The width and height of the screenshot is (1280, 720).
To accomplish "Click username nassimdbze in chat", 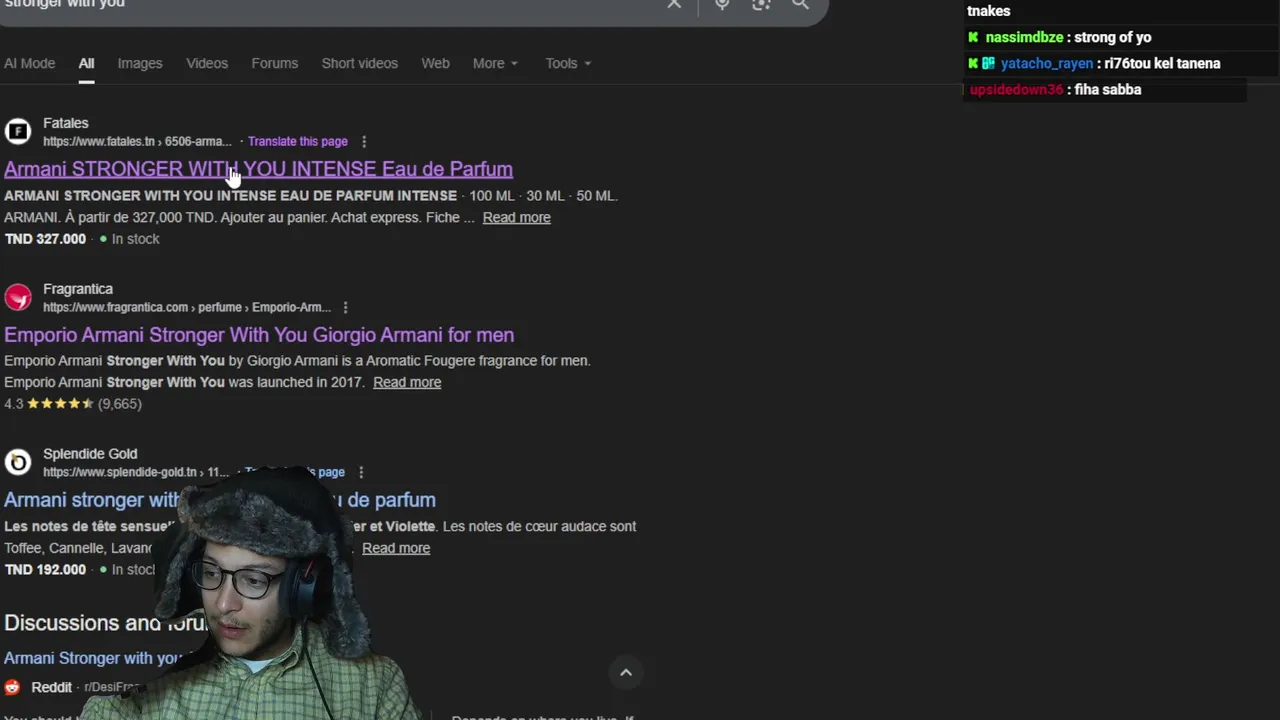I will click(x=1024, y=37).
